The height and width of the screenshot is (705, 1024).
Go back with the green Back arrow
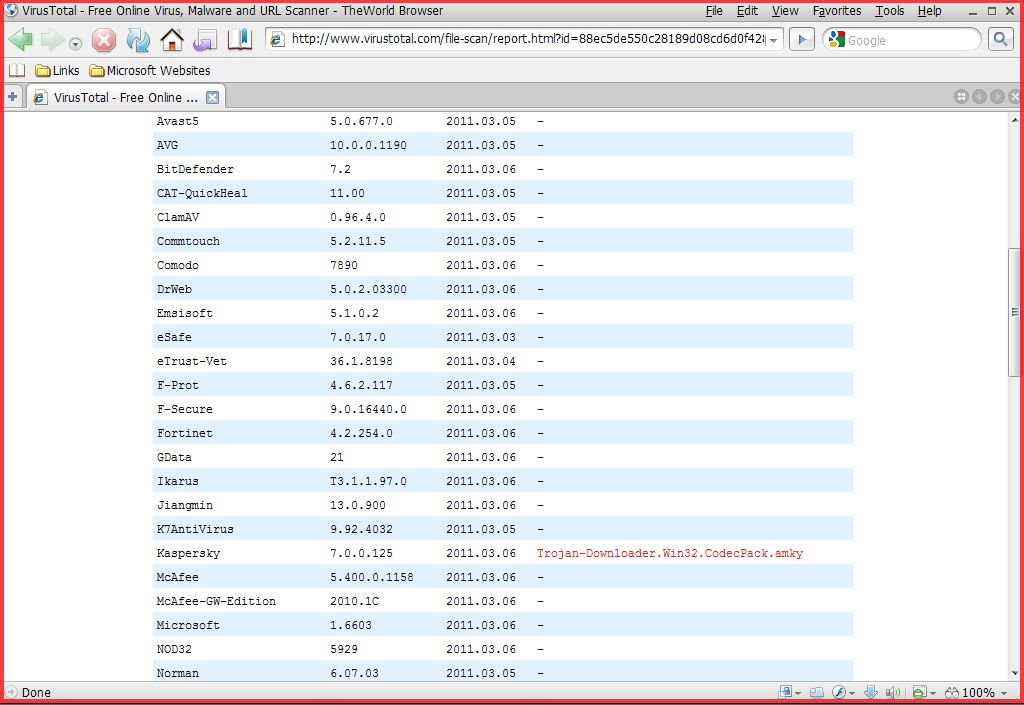pos(21,40)
